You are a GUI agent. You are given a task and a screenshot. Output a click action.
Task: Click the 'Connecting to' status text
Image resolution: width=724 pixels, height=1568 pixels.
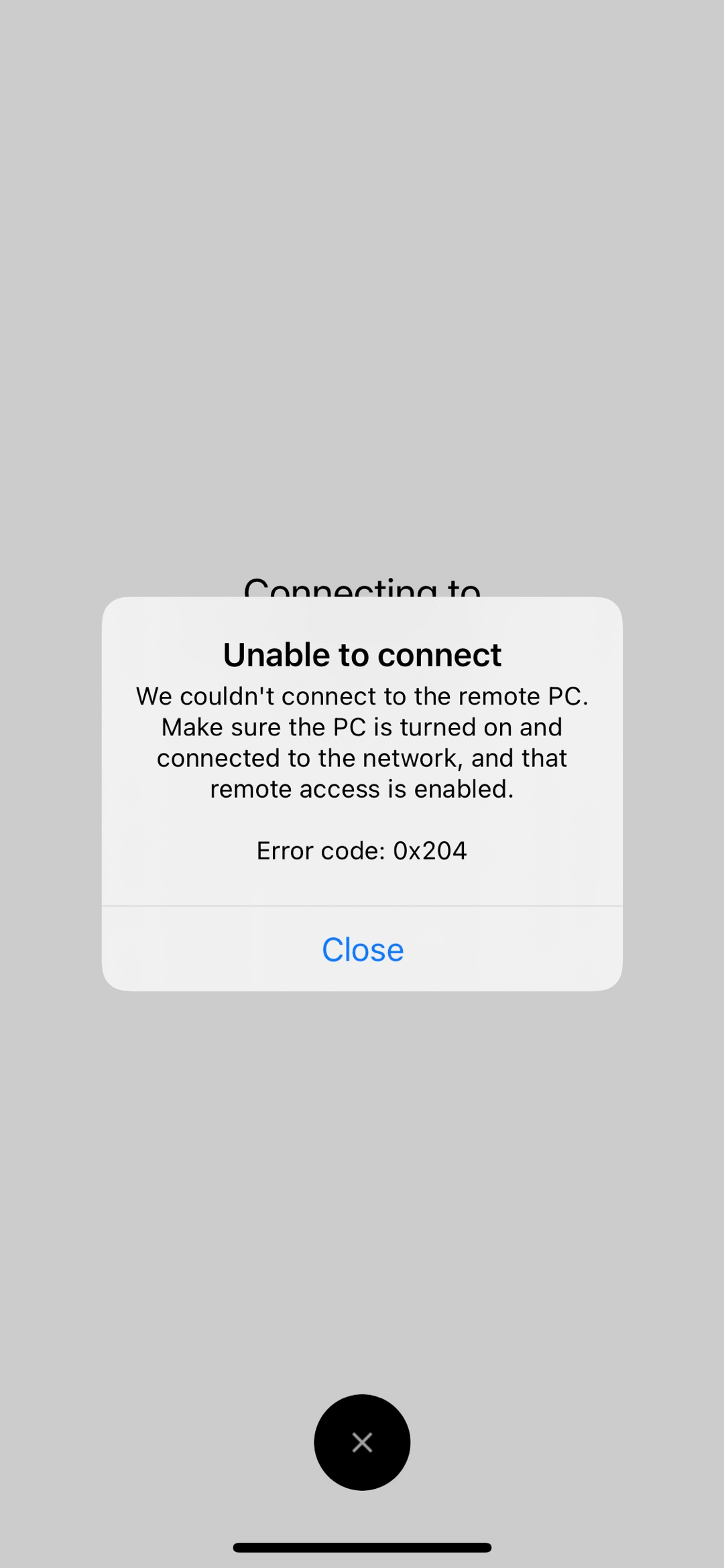[362, 586]
